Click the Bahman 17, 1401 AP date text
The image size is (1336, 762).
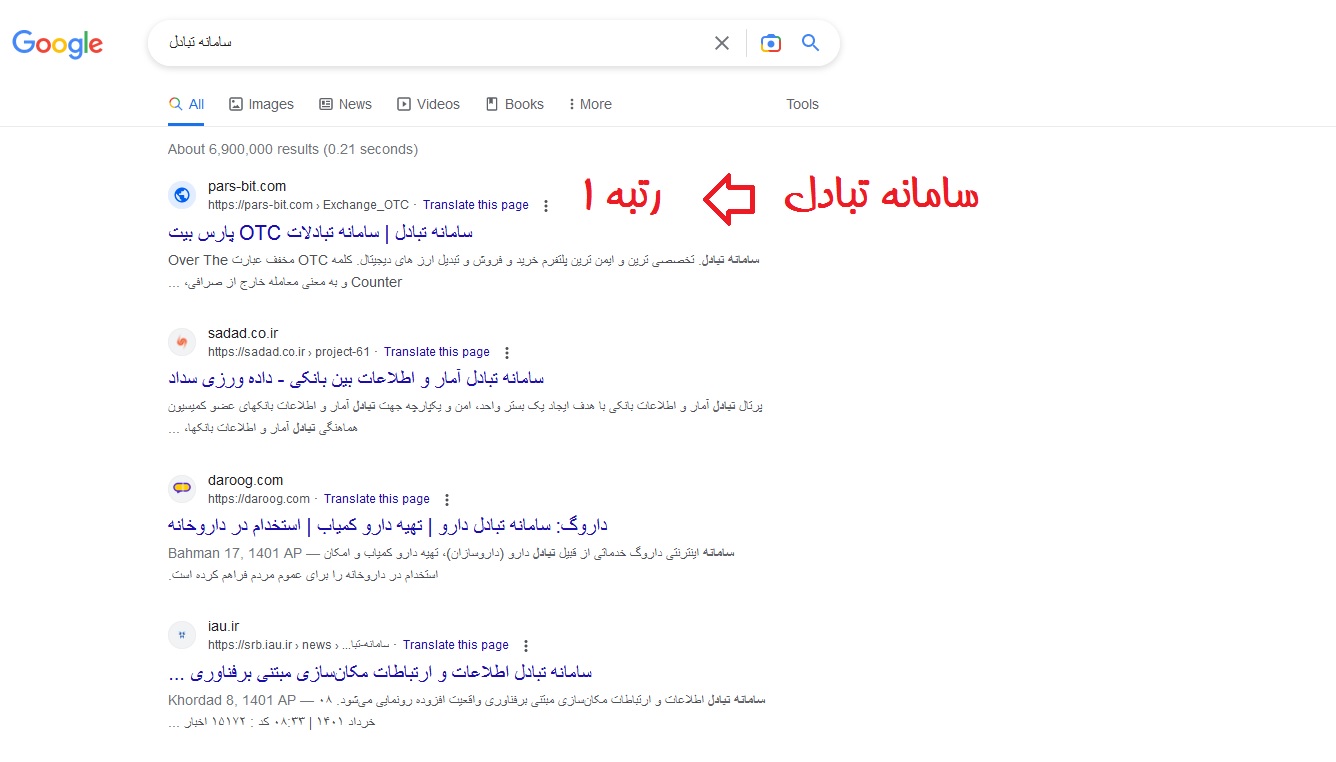[x=235, y=553]
